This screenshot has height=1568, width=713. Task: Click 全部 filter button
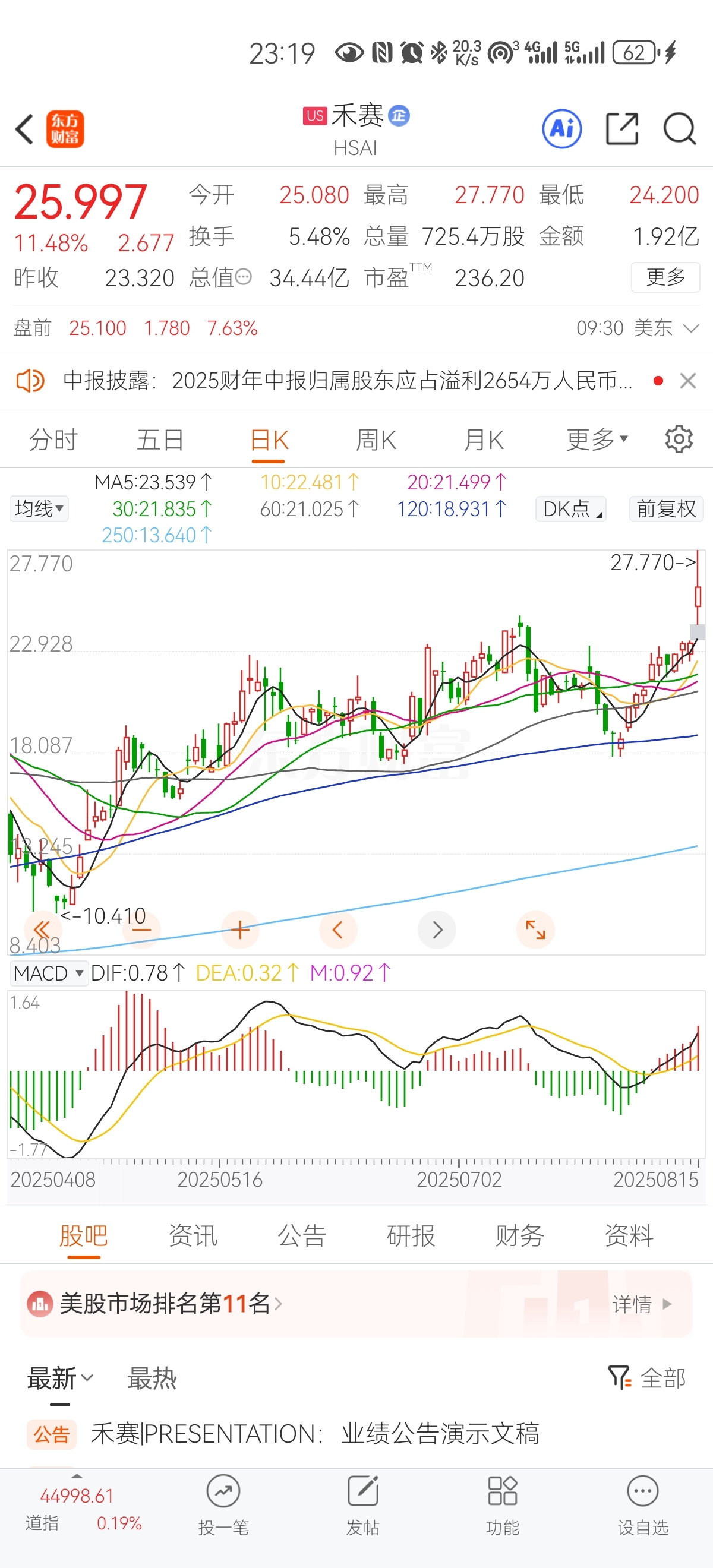coord(663,1378)
